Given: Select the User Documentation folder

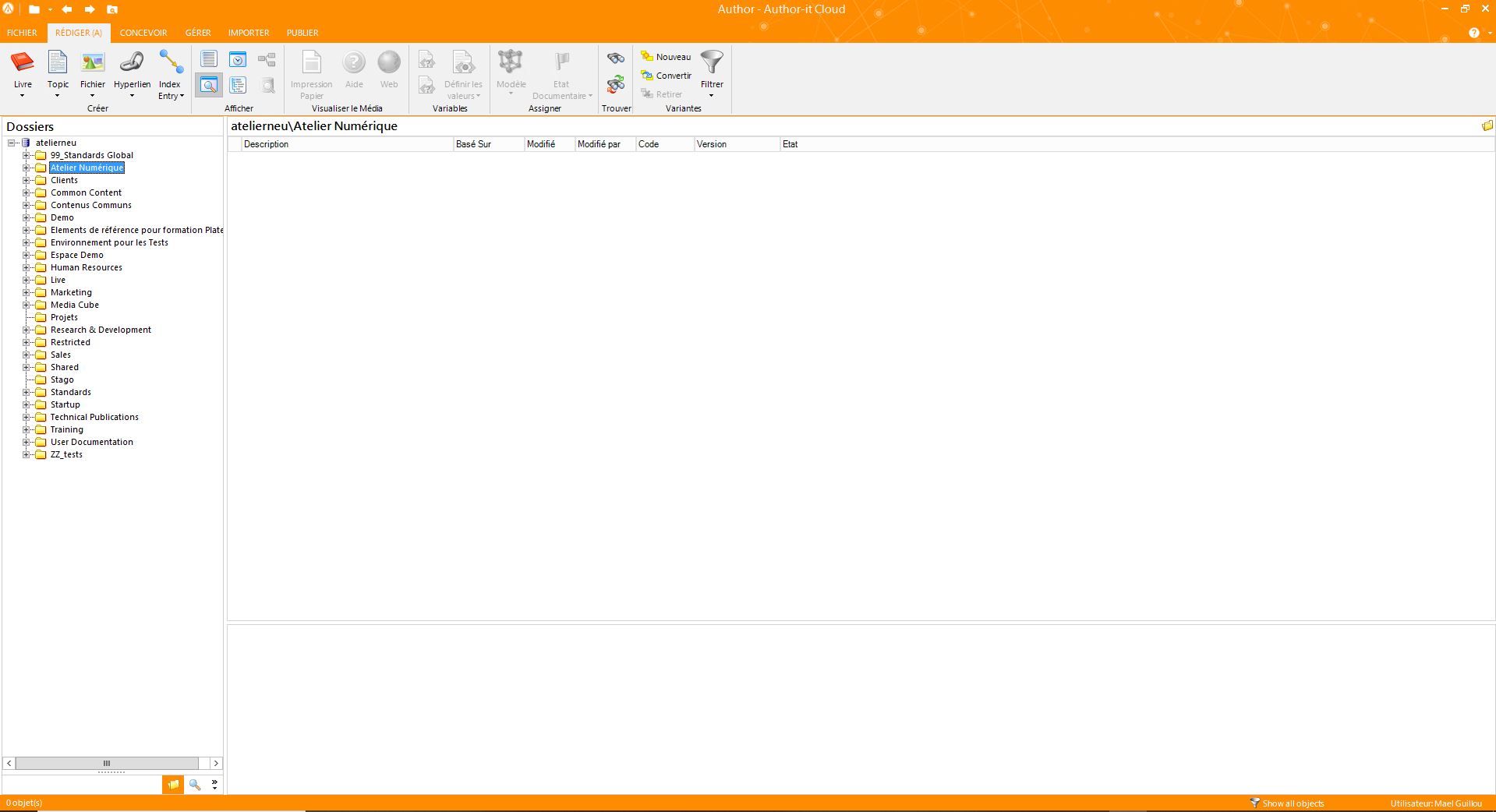Looking at the screenshot, I should (91, 442).
